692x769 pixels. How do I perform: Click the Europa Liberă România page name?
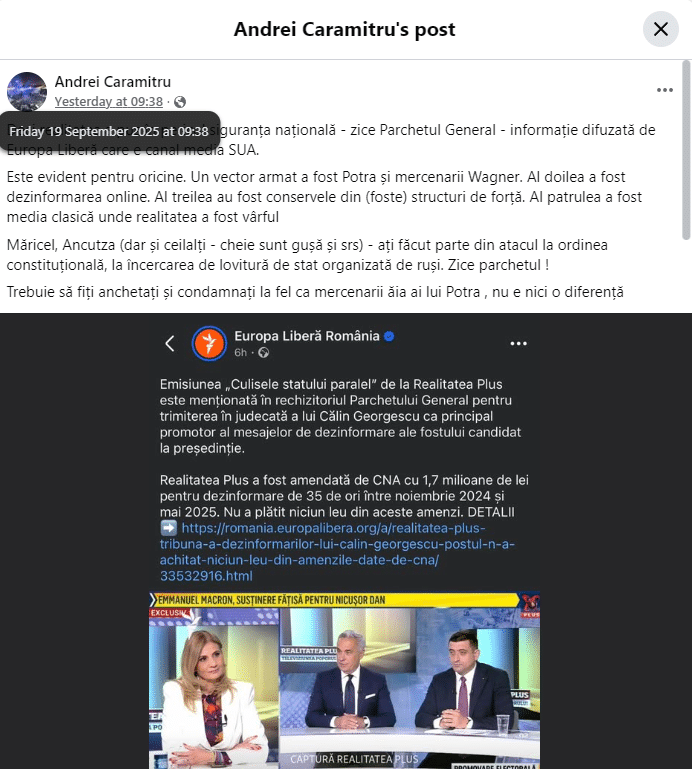point(307,336)
